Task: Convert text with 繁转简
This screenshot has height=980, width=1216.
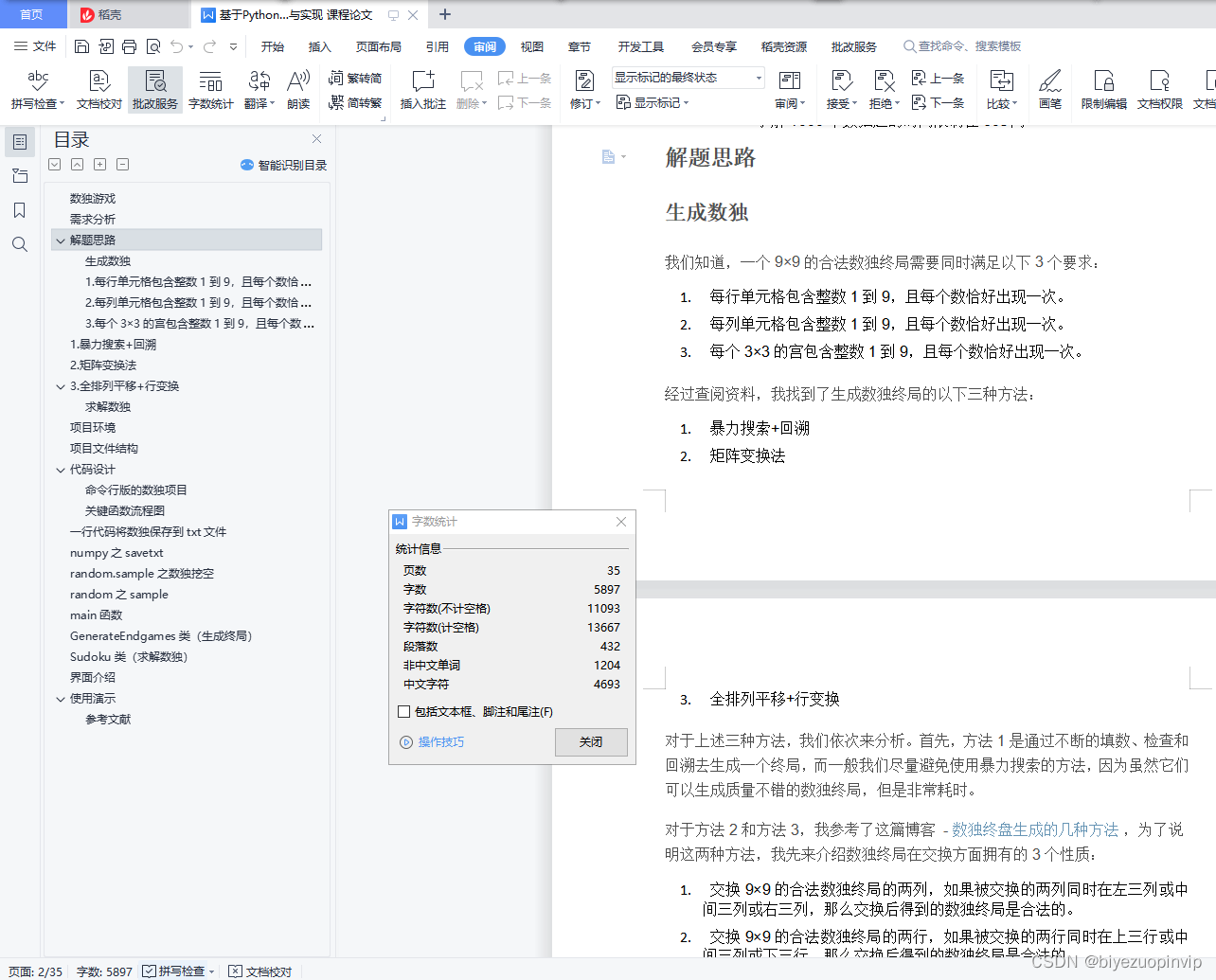Action: pyautogui.click(x=355, y=78)
